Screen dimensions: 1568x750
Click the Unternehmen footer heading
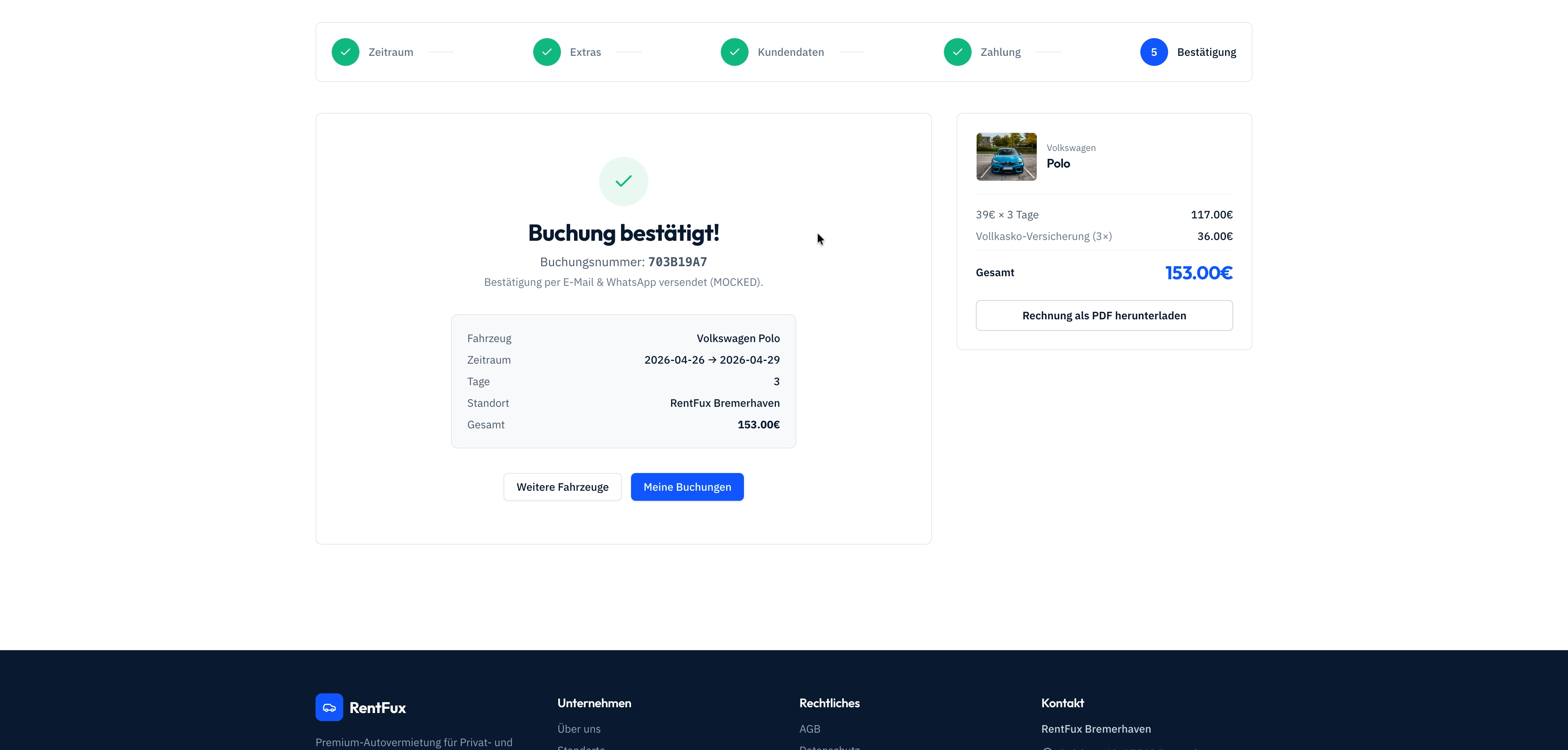coord(594,703)
